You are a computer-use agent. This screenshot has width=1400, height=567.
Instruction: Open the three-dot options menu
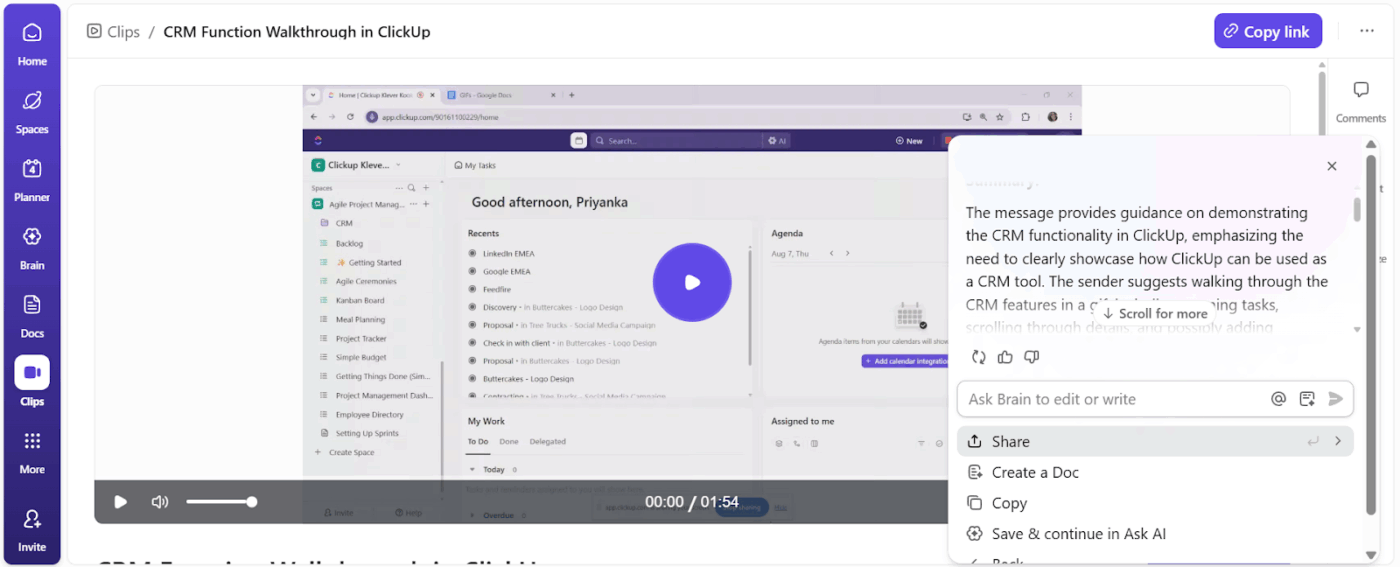(1367, 31)
